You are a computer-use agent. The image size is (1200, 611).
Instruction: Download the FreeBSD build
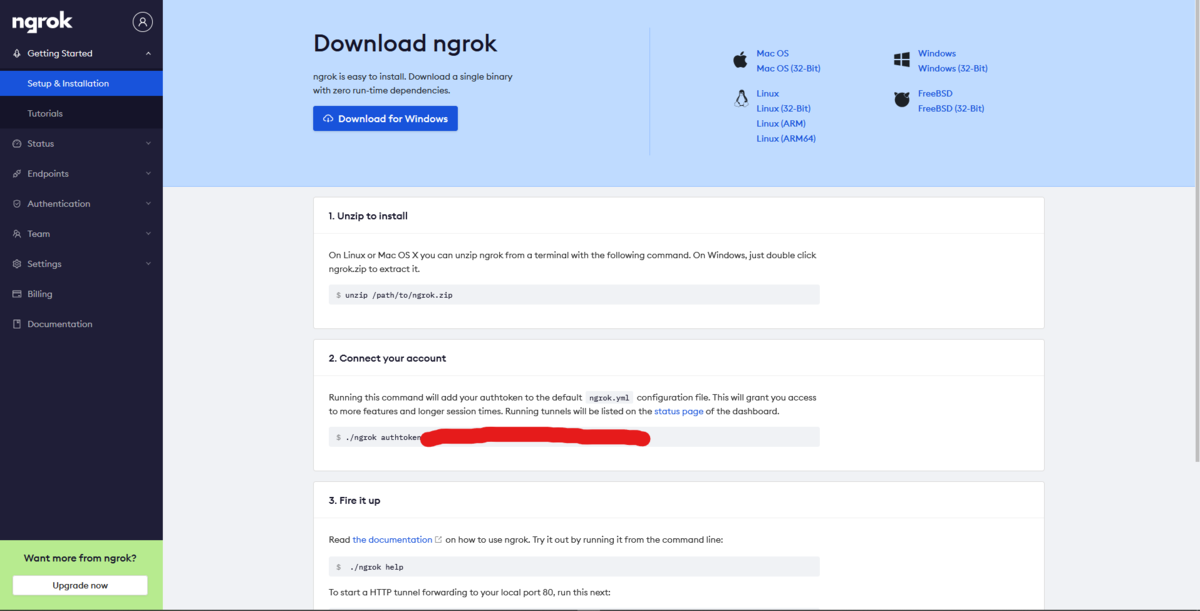click(x=935, y=94)
